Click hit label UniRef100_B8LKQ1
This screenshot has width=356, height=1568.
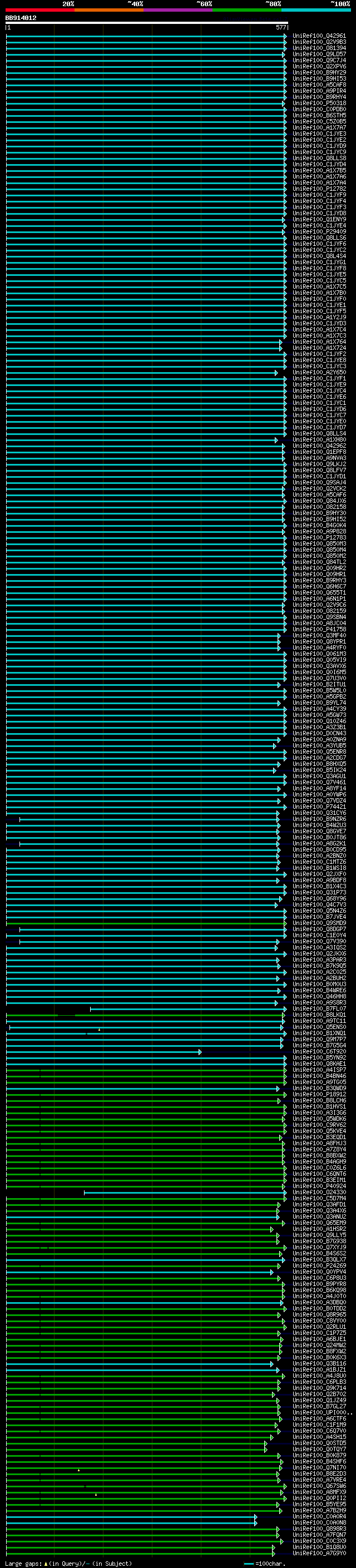pos(319,1015)
